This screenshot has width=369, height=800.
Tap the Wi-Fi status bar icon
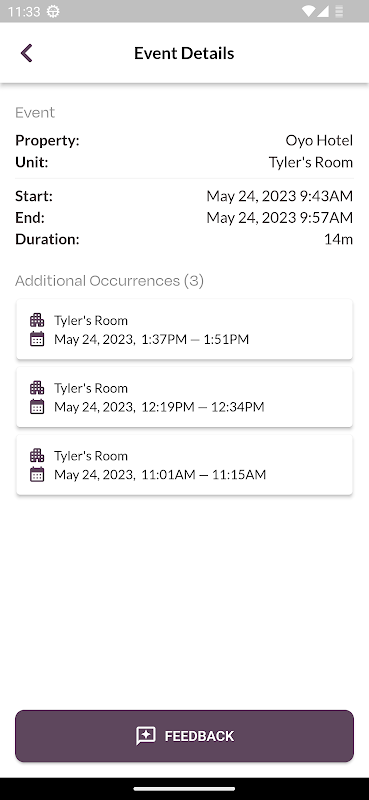pyautogui.click(x=309, y=11)
